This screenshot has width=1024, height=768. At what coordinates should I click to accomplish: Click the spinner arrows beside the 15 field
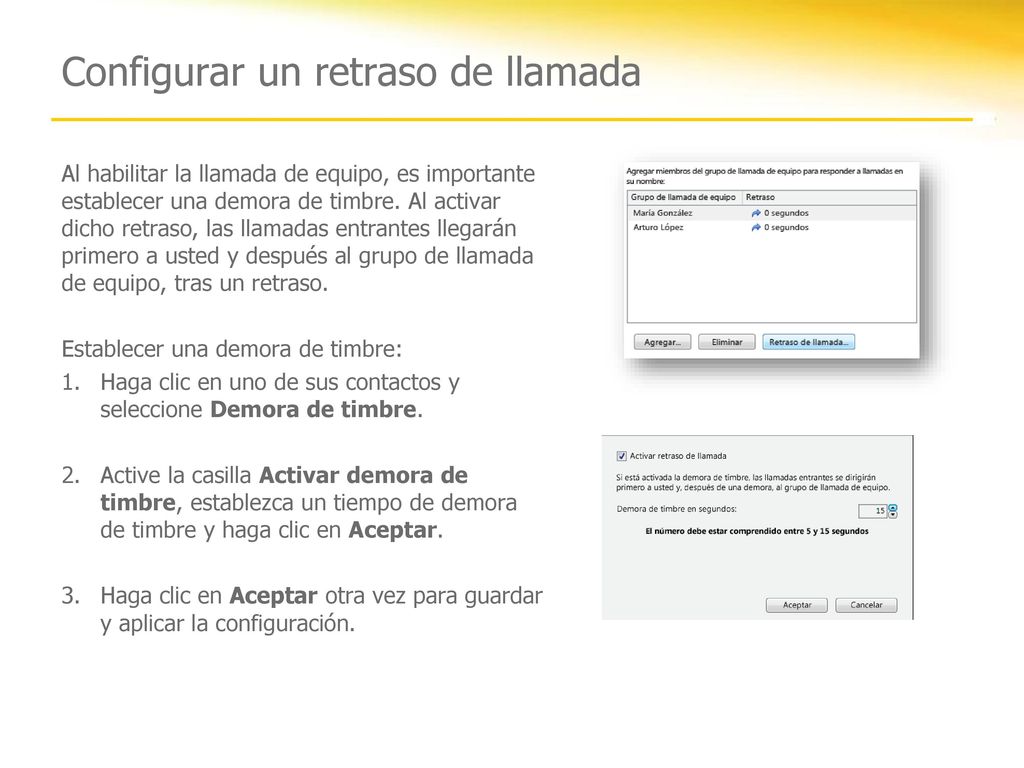click(893, 511)
